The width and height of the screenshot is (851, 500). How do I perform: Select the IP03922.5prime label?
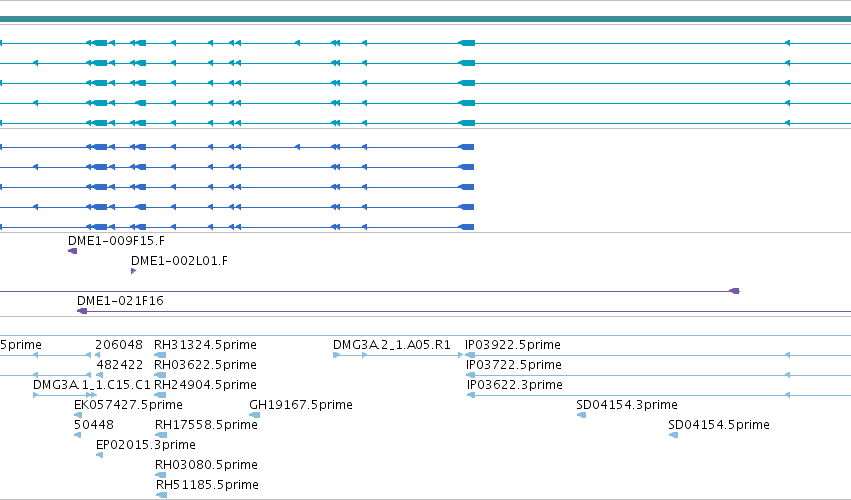coord(512,345)
